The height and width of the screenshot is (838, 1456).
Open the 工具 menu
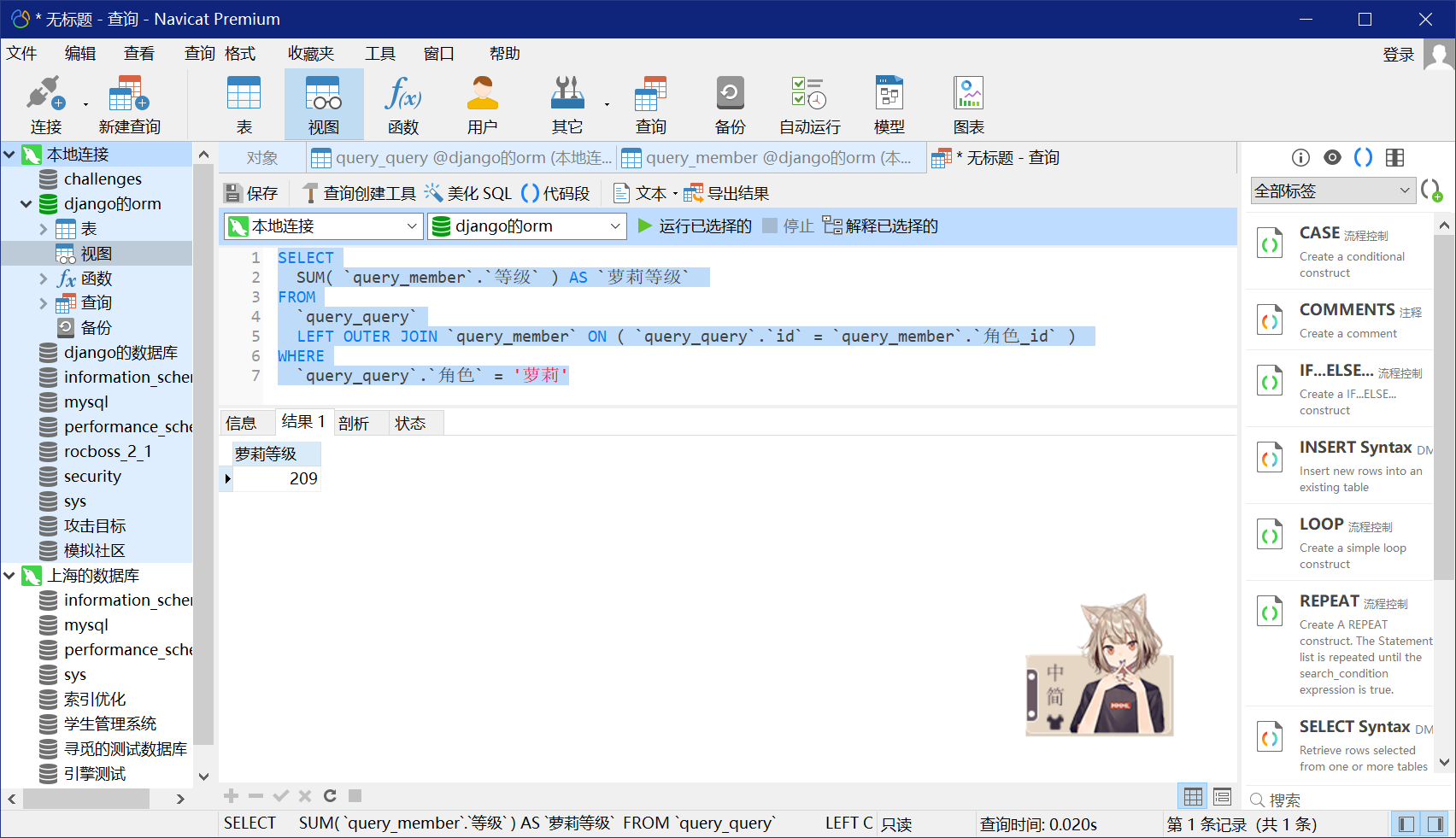381,53
